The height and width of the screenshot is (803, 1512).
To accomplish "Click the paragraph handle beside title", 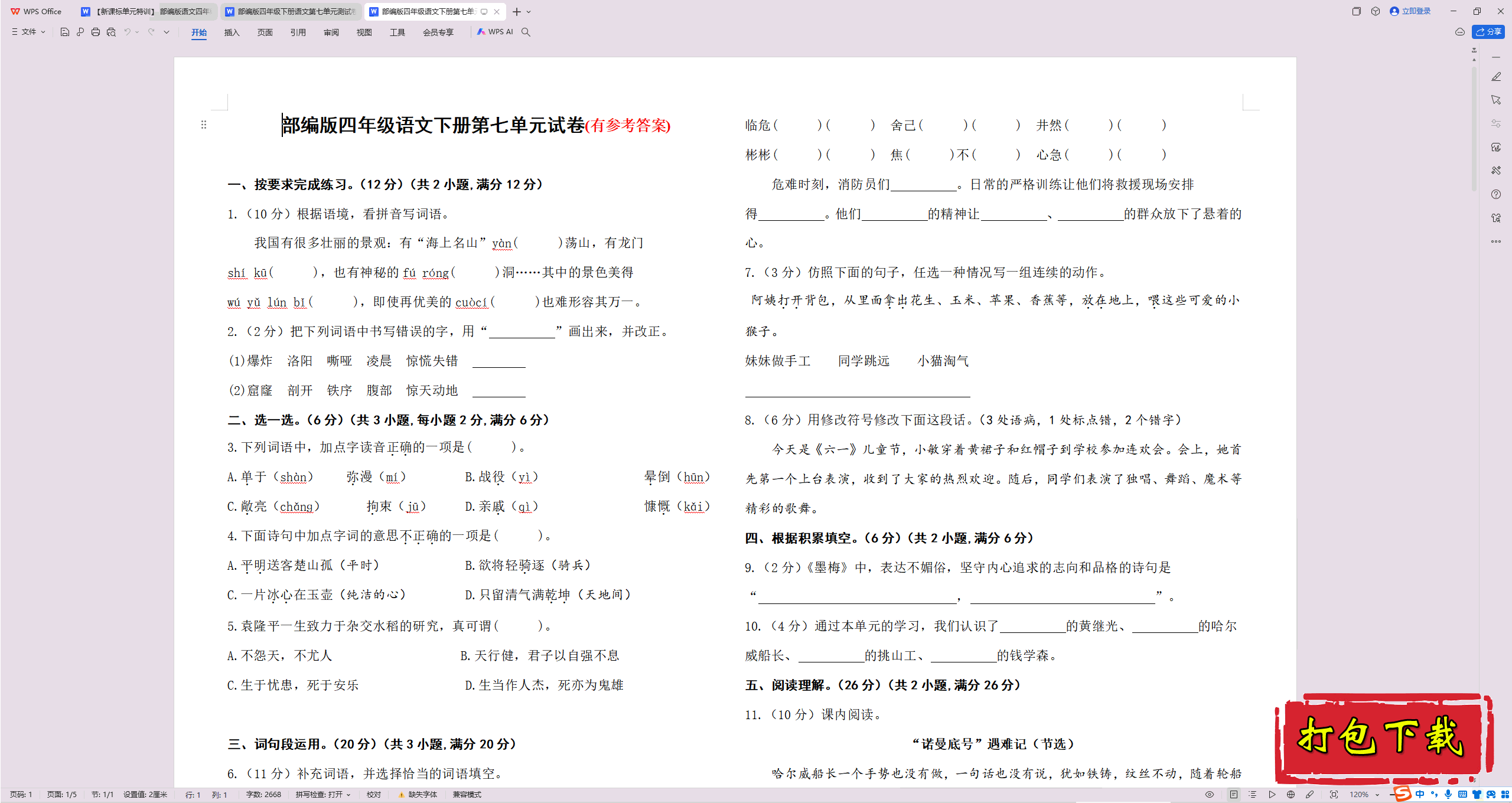I will coord(204,125).
